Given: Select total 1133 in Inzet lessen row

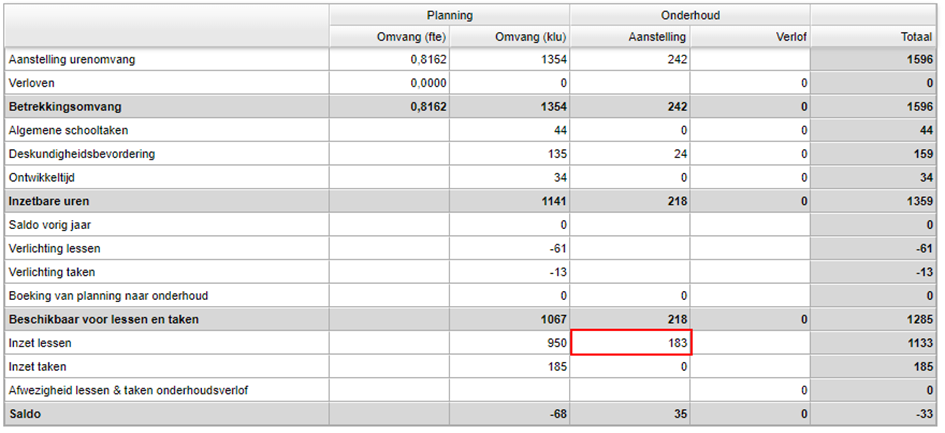Looking at the screenshot, I should click(x=920, y=343).
